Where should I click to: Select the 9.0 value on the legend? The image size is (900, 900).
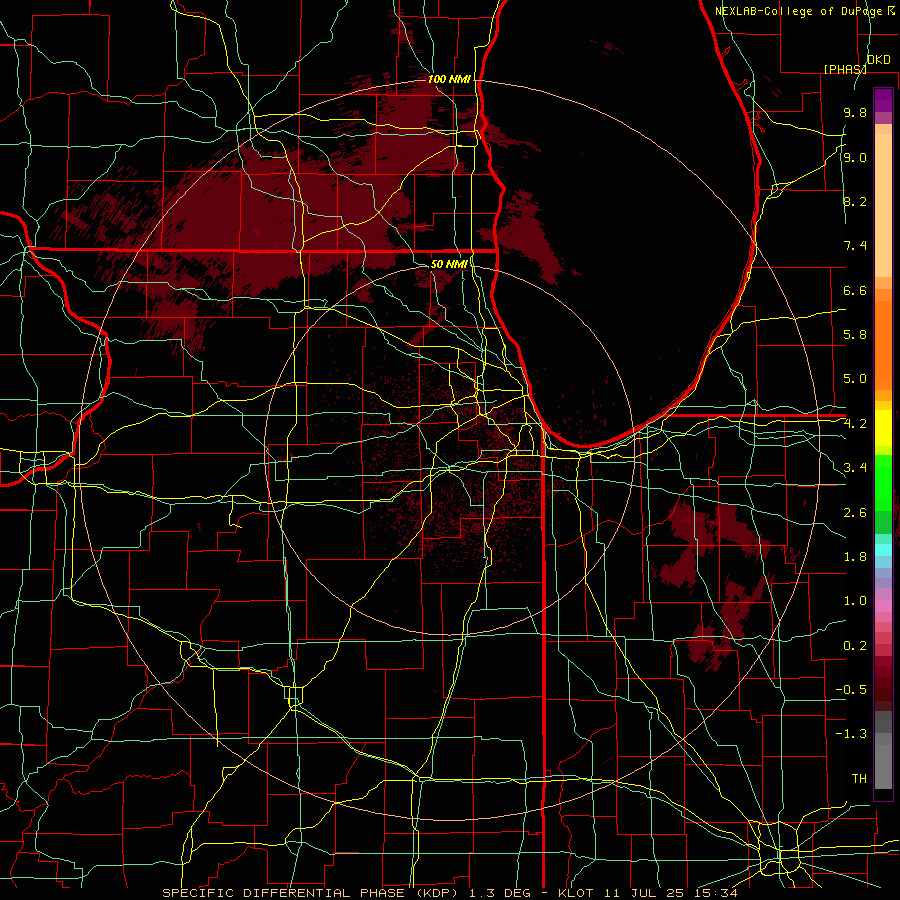tap(855, 158)
